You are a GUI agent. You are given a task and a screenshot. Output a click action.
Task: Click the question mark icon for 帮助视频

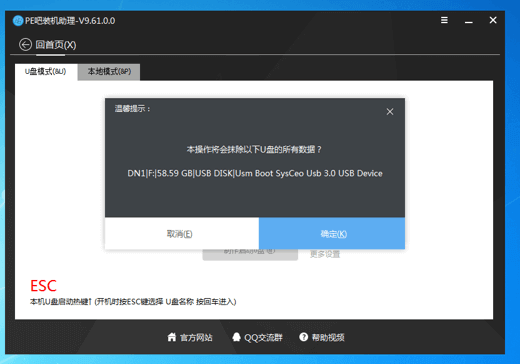click(303, 337)
